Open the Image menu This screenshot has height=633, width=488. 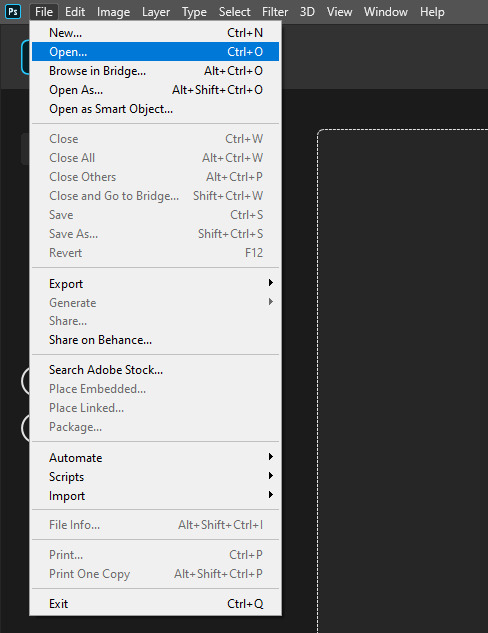pos(113,12)
